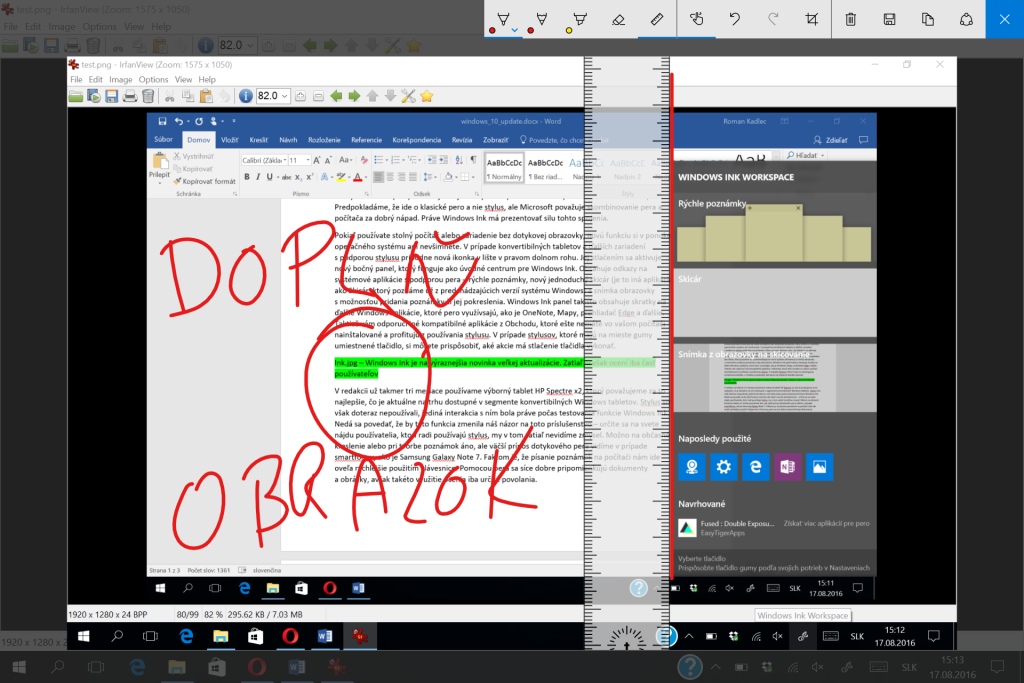Crop the sketch with the crop tool
Viewport: 1024px width, 683px height.
click(812, 18)
